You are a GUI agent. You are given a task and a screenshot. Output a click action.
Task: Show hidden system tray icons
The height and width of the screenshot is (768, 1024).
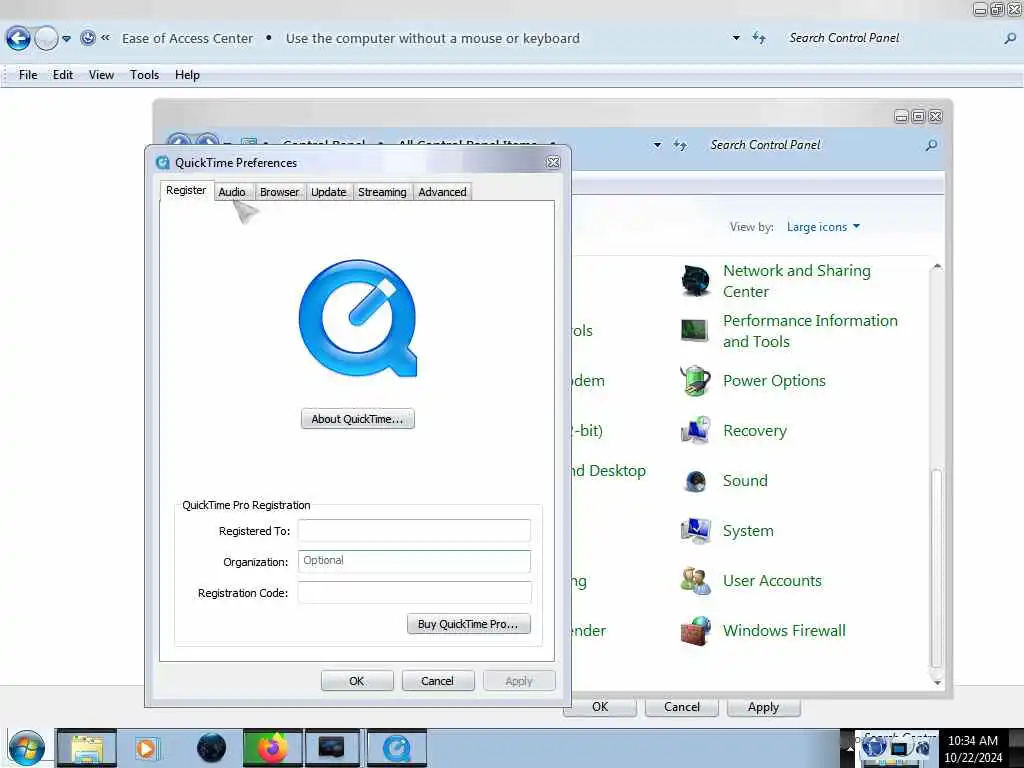point(848,747)
